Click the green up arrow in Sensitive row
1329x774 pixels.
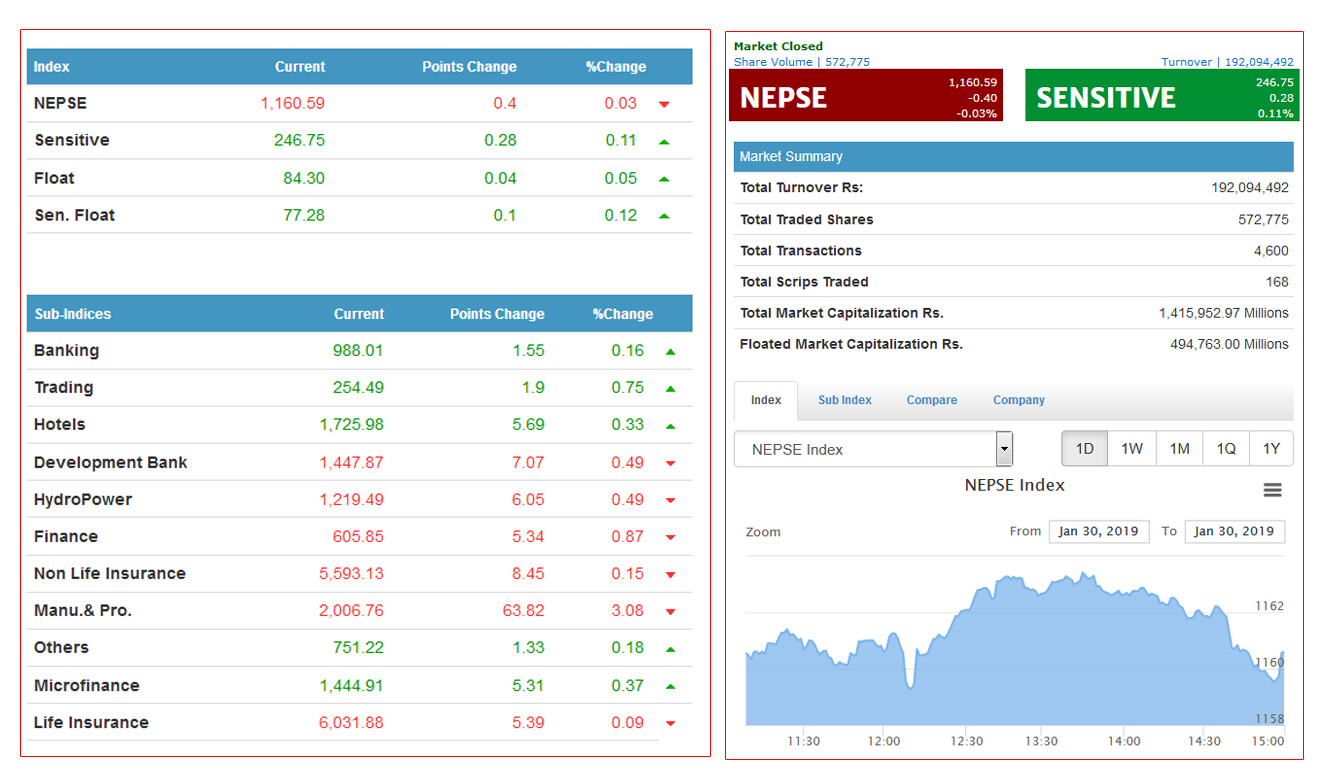coord(664,142)
